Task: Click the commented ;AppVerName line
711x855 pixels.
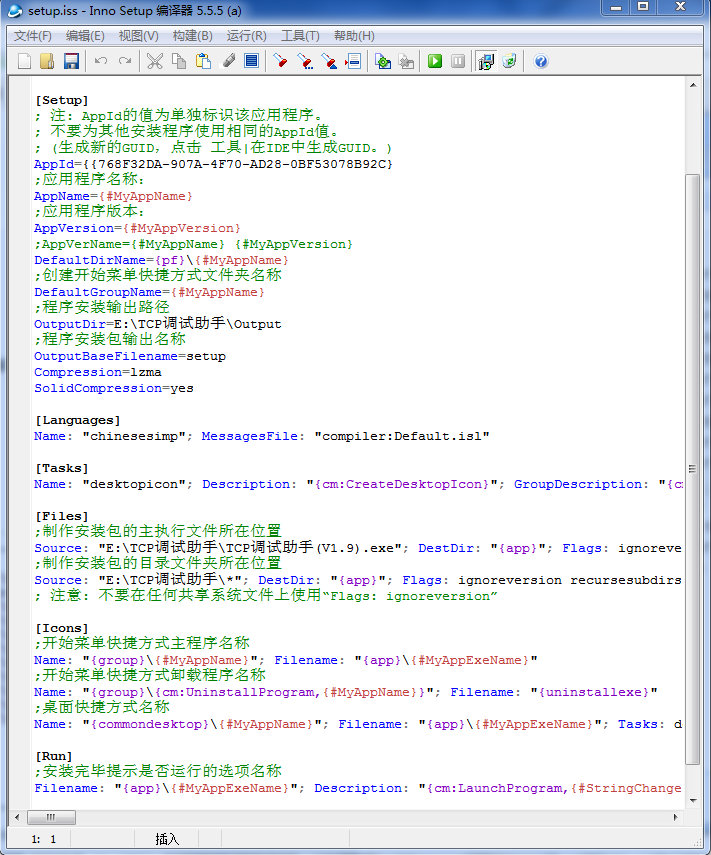Action: coord(194,244)
